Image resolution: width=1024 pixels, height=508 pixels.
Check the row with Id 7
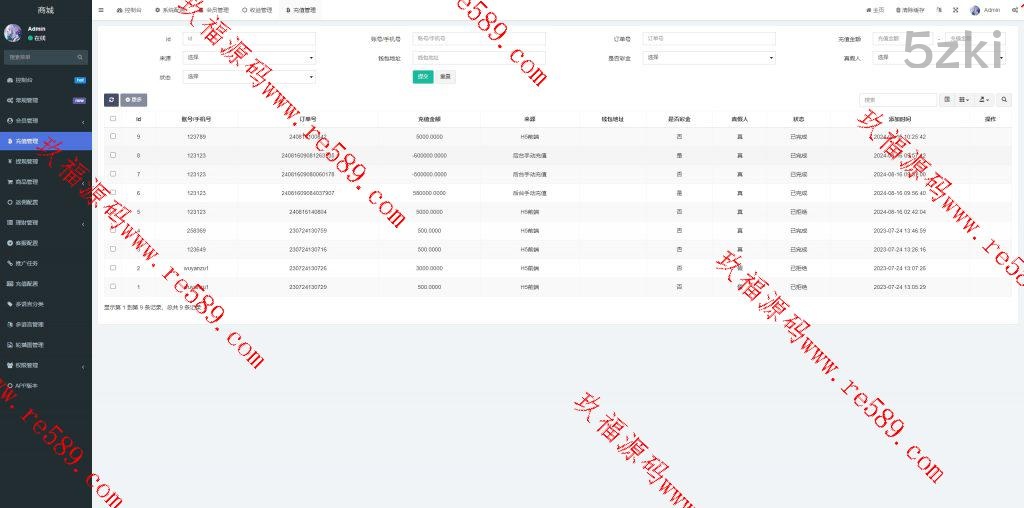(x=113, y=174)
